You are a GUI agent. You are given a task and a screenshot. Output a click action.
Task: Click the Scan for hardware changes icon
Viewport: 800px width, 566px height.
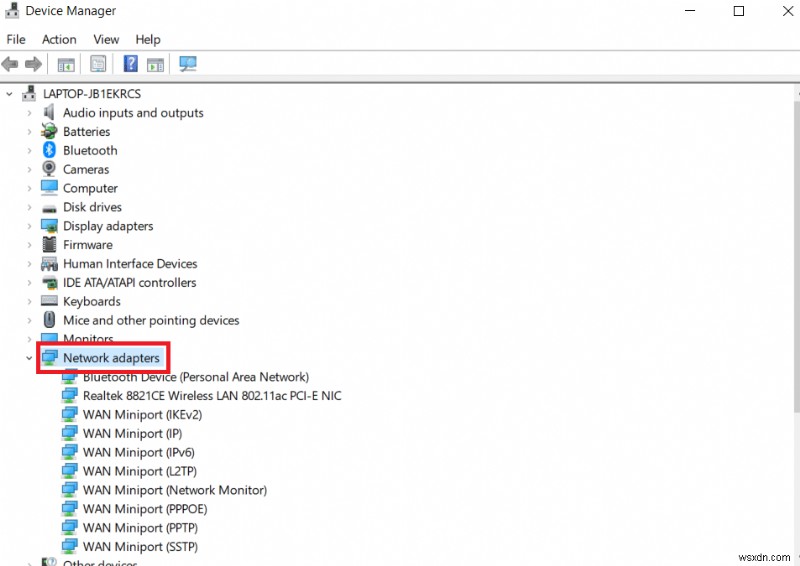pos(188,64)
